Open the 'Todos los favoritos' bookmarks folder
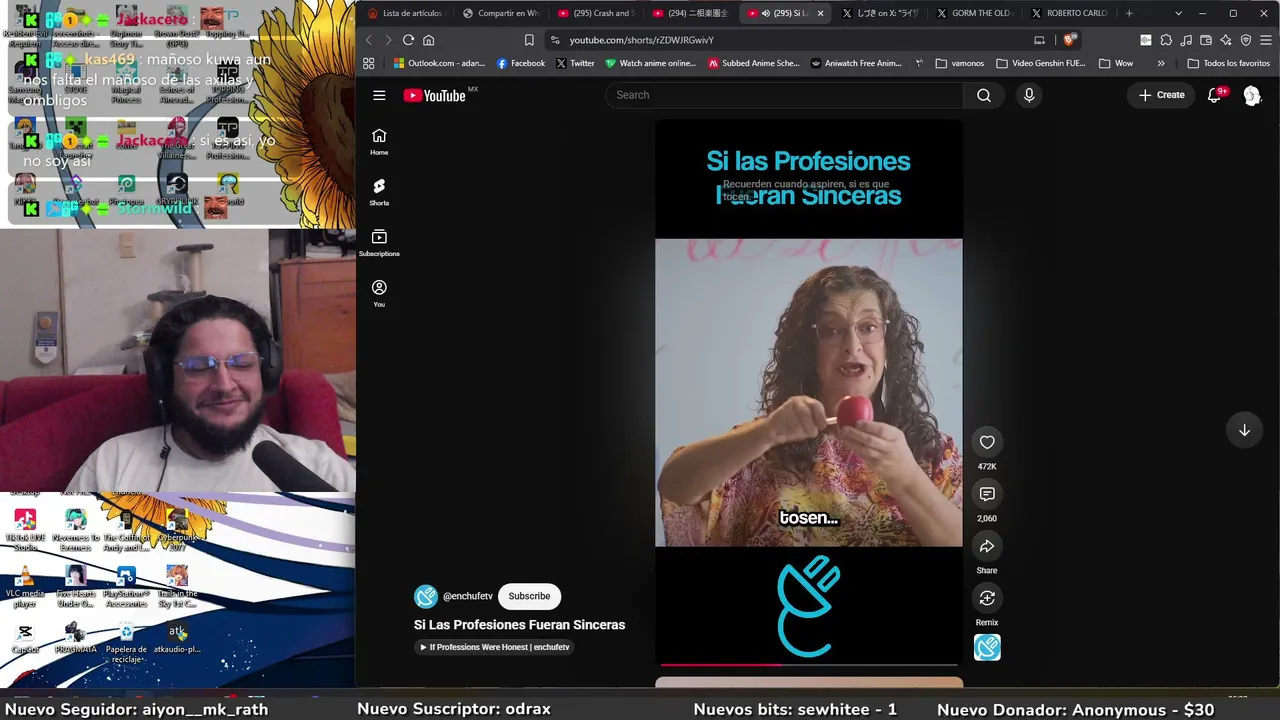Screen dimensions: 1280x720 click(x=1229, y=63)
